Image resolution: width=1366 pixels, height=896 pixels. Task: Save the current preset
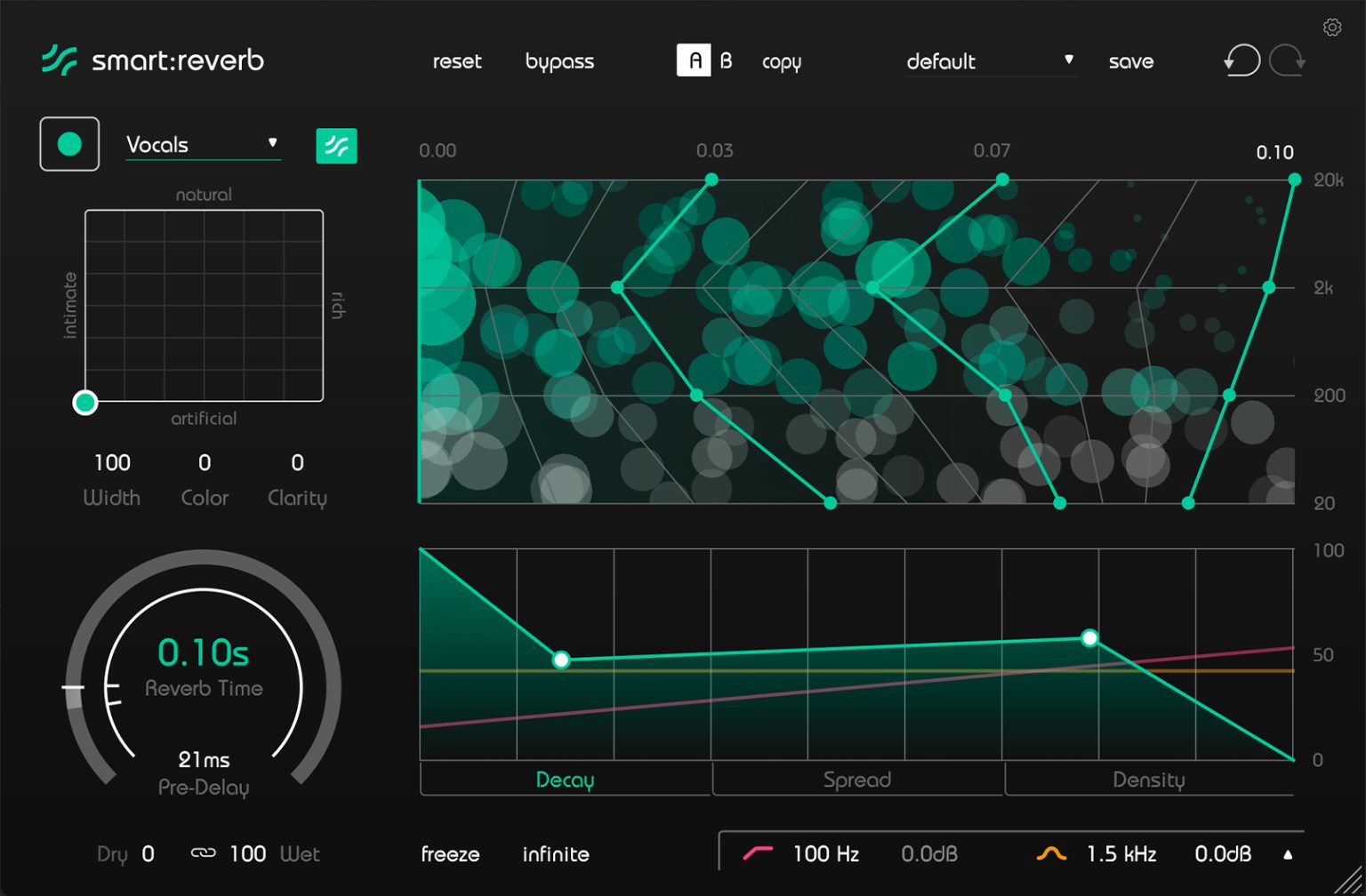tap(1130, 61)
